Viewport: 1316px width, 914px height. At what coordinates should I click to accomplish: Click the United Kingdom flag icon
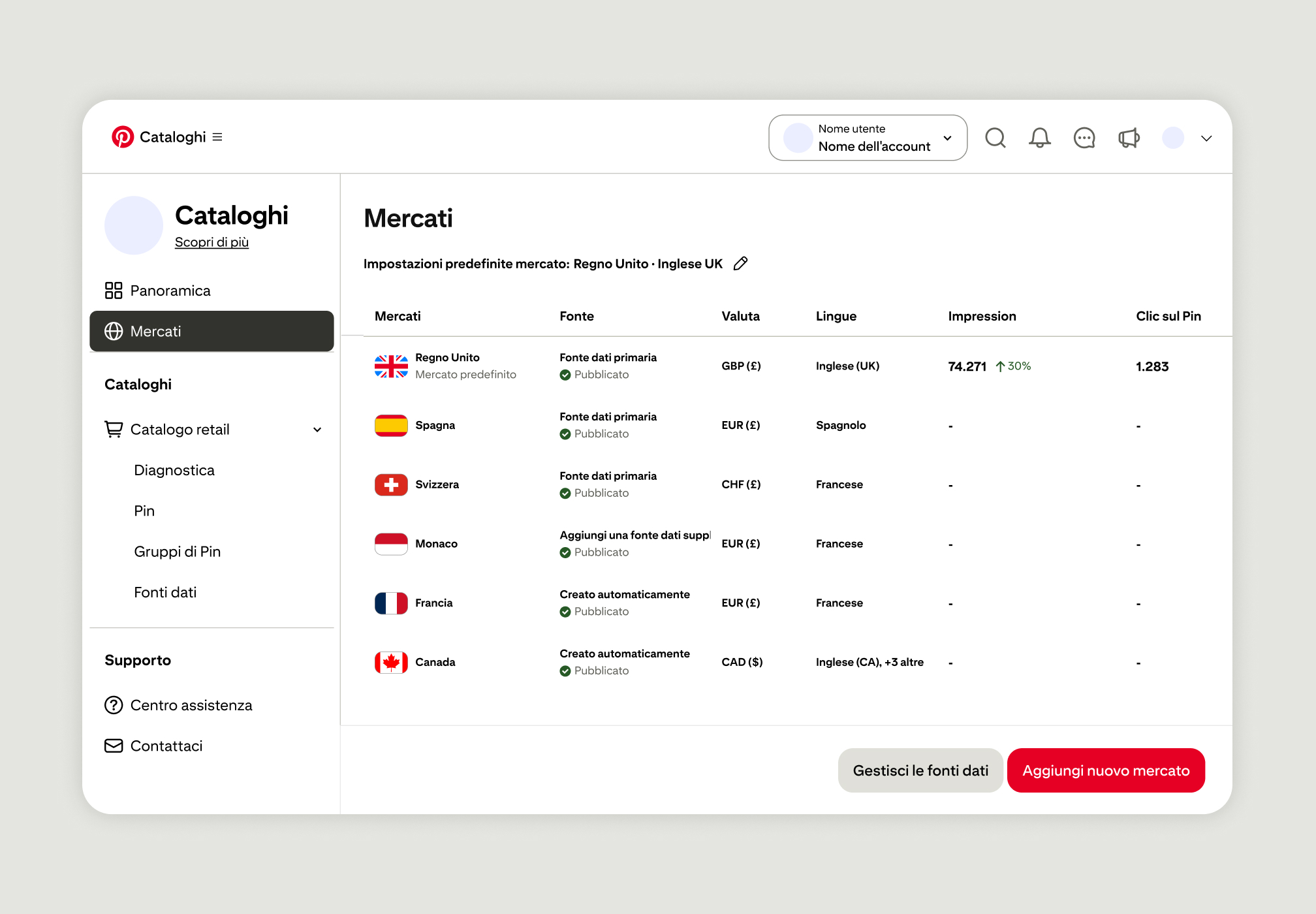(x=391, y=366)
